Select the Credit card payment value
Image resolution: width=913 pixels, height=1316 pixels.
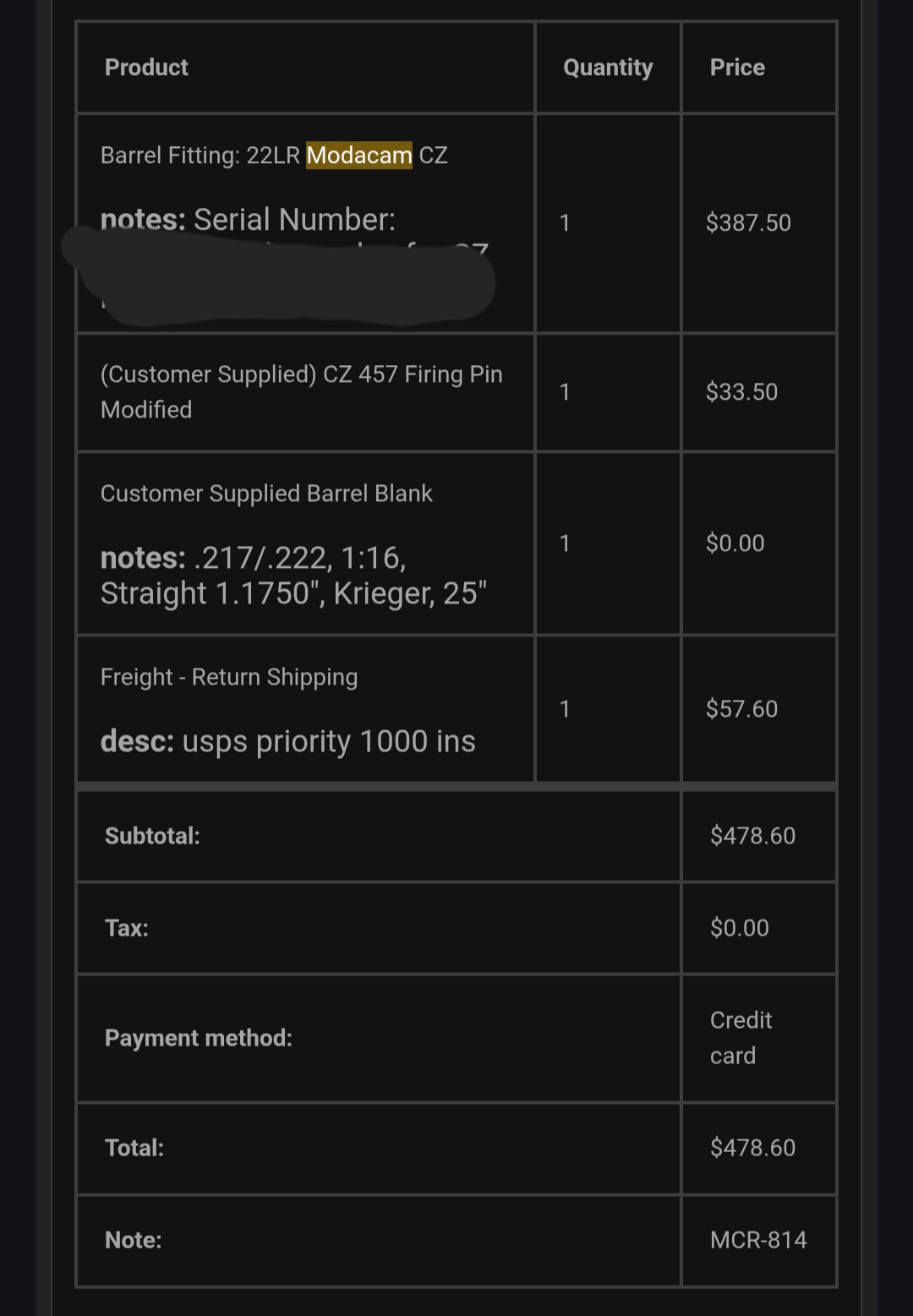741,1038
